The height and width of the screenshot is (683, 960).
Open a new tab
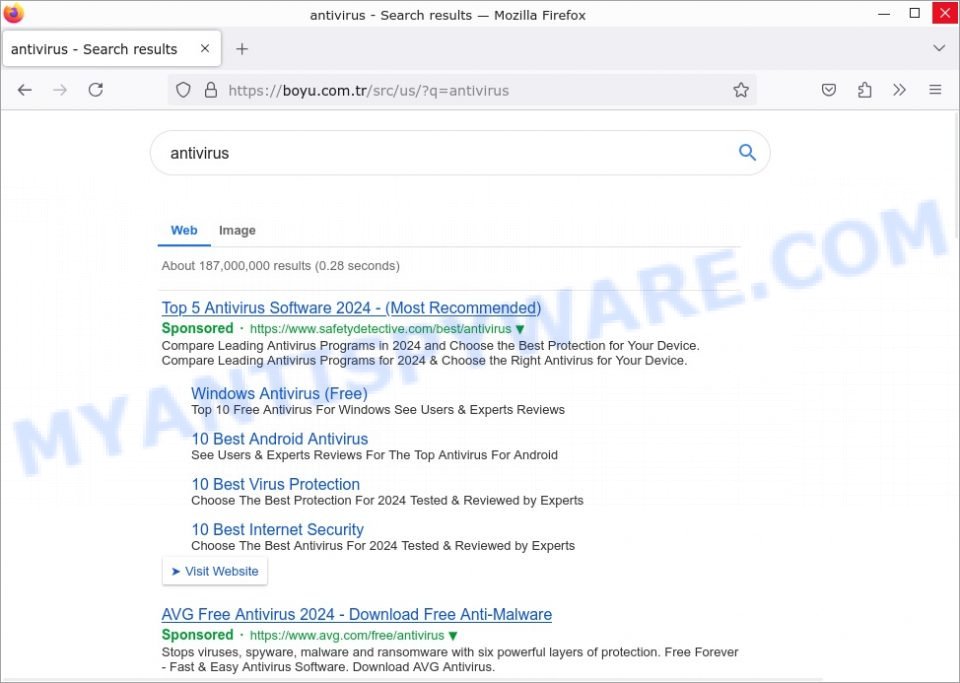click(x=242, y=49)
